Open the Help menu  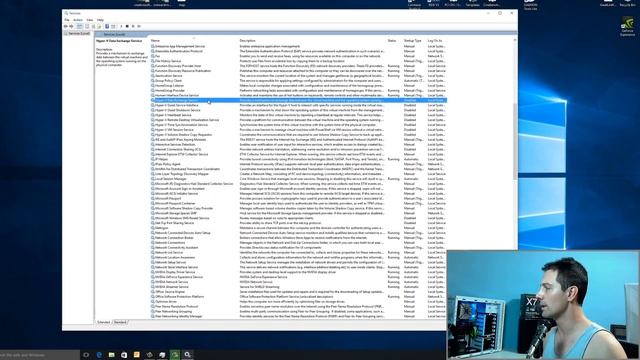100,20
